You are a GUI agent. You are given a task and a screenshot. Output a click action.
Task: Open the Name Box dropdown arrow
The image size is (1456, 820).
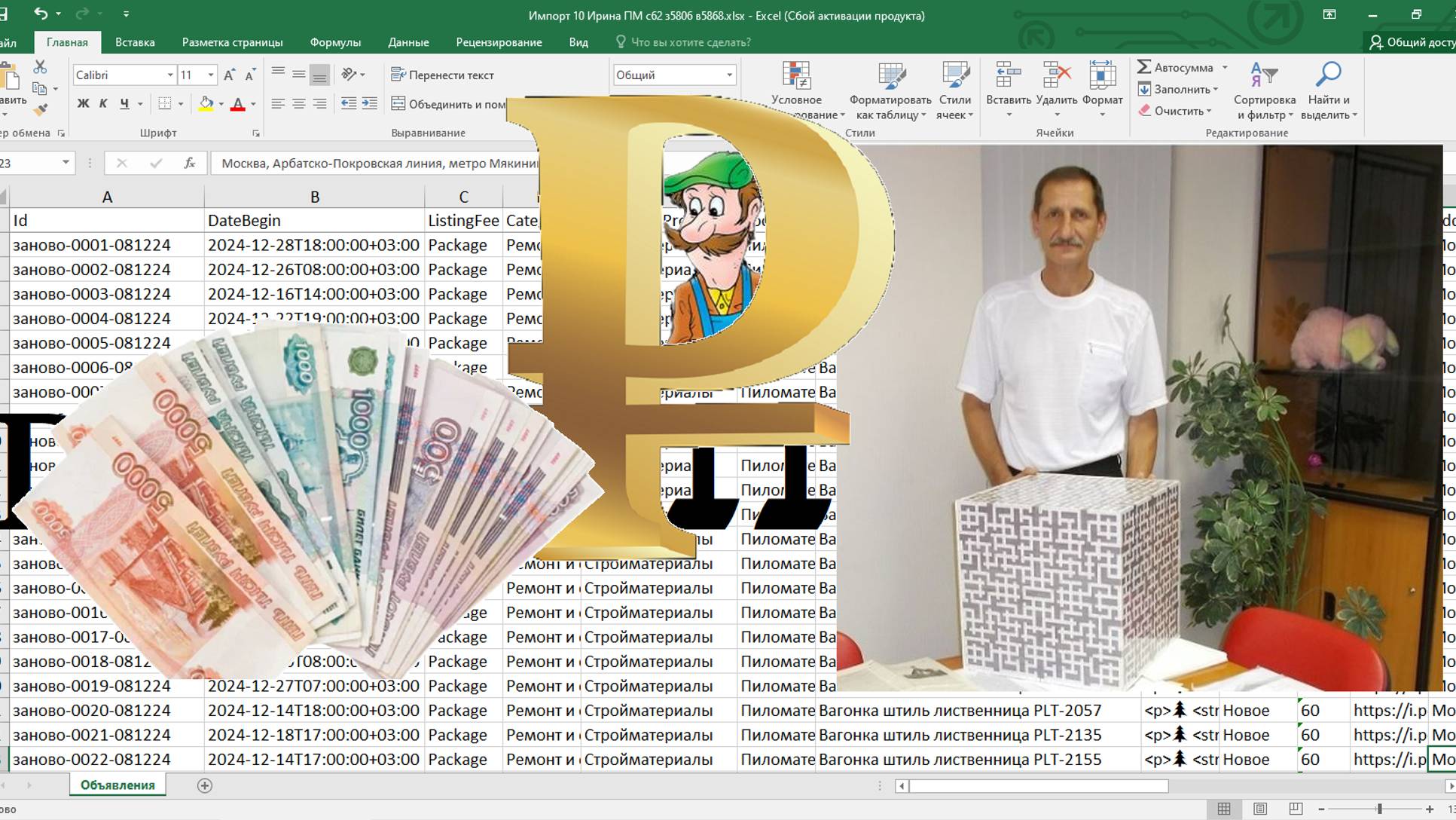66,163
